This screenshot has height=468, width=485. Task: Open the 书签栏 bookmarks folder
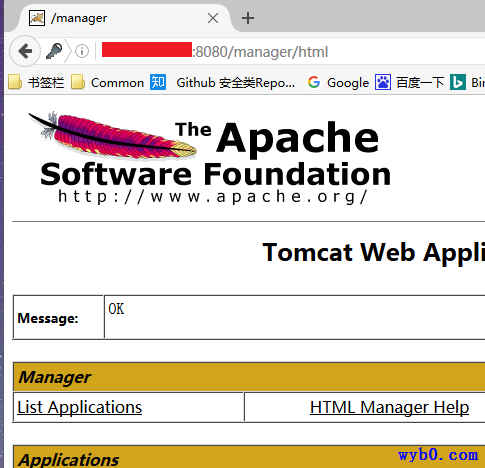(36, 82)
